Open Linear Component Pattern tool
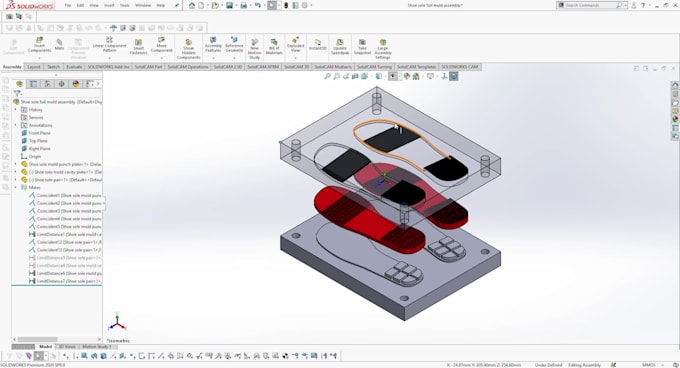The height and width of the screenshot is (368, 680). tap(109, 45)
